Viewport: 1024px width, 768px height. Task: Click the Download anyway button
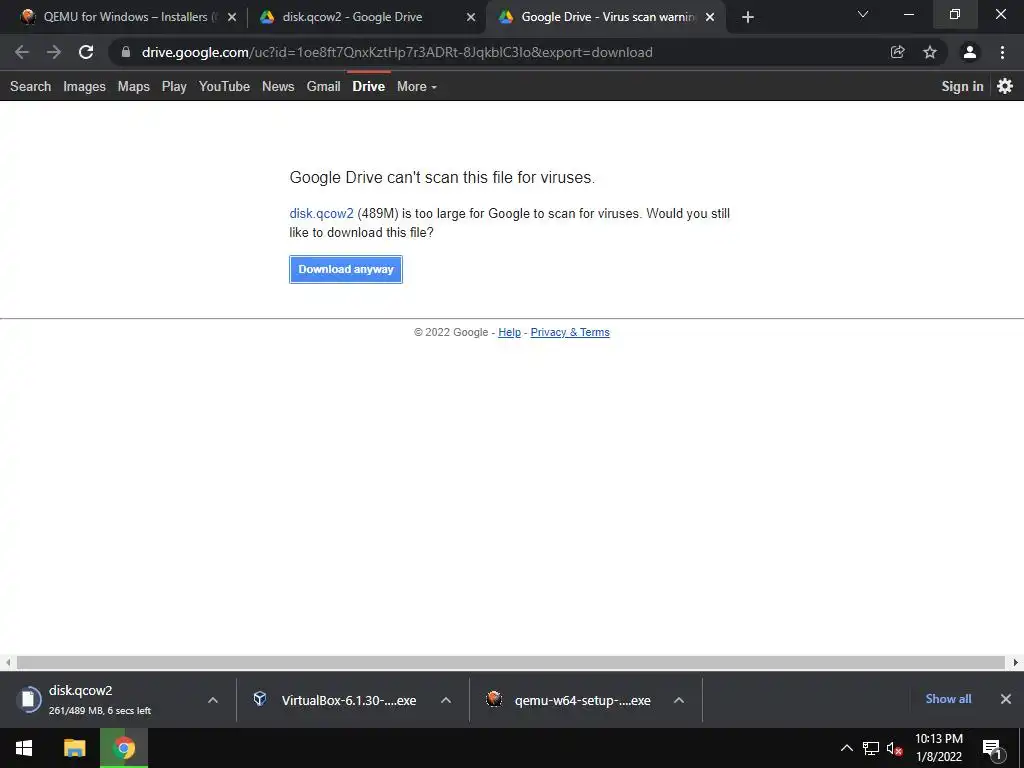(346, 269)
